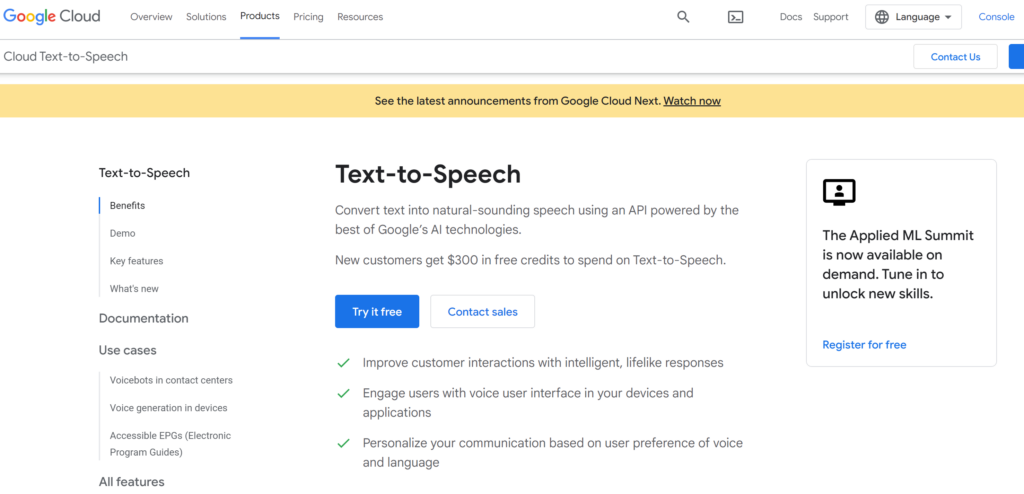The image size is (1024, 494).
Task: Click the 'Improve customer interactions' bullet text
Action: [x=543, y=363]
